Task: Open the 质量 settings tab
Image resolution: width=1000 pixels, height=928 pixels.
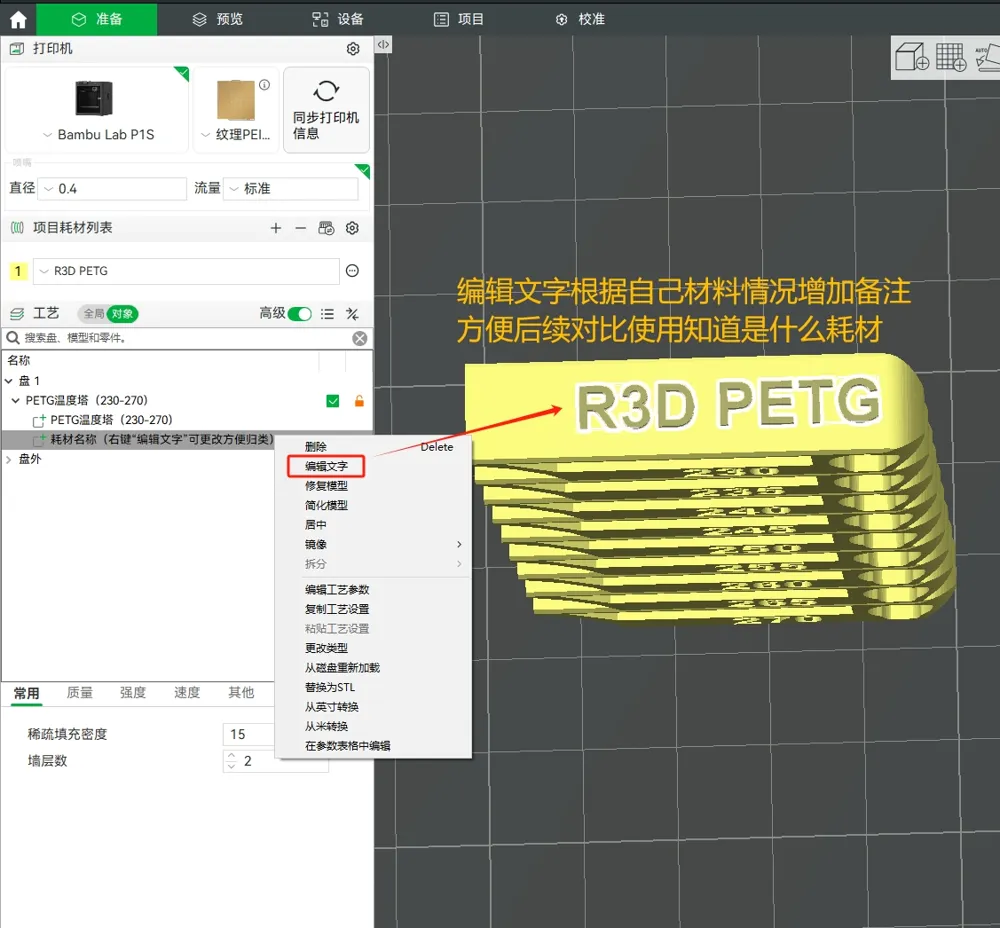Action: coord(80,693)
